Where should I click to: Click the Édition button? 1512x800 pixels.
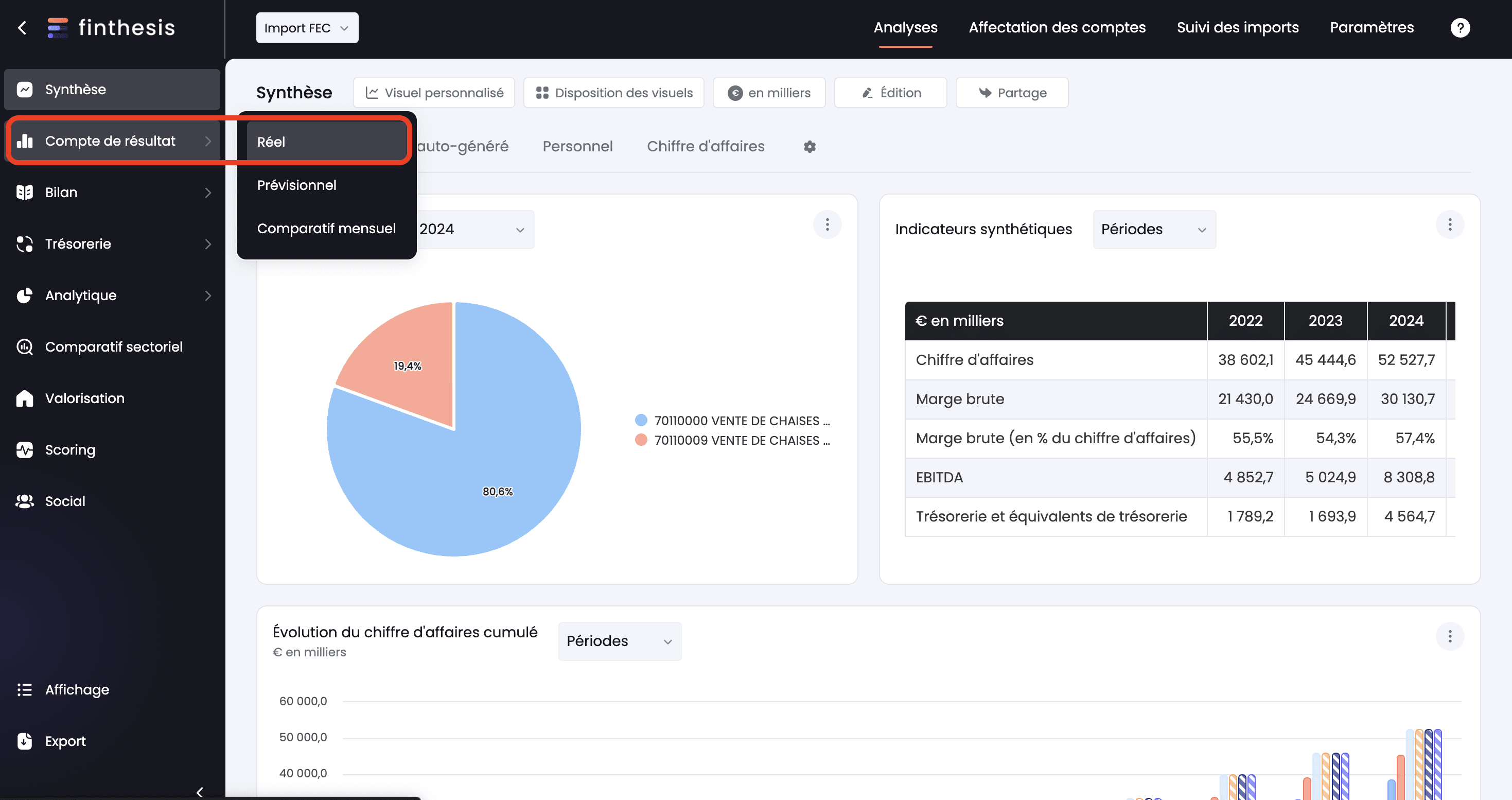[x=890, y=93]
